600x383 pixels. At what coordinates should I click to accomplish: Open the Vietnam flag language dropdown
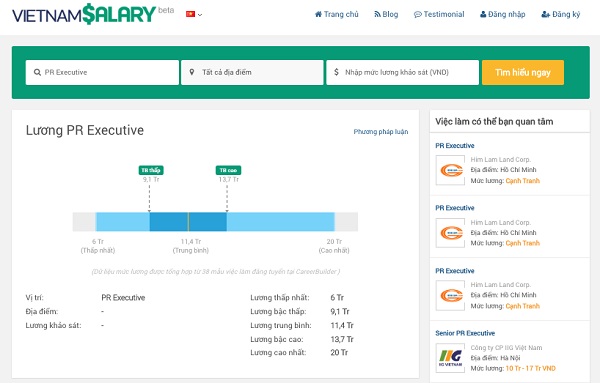click(194, 14)
